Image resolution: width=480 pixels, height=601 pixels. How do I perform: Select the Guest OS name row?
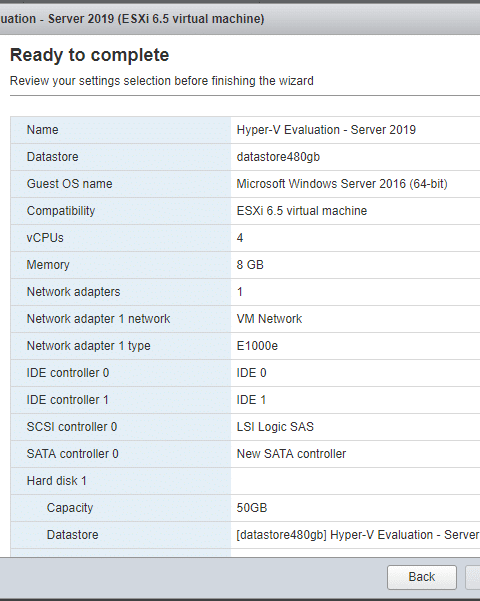point(245,184)
